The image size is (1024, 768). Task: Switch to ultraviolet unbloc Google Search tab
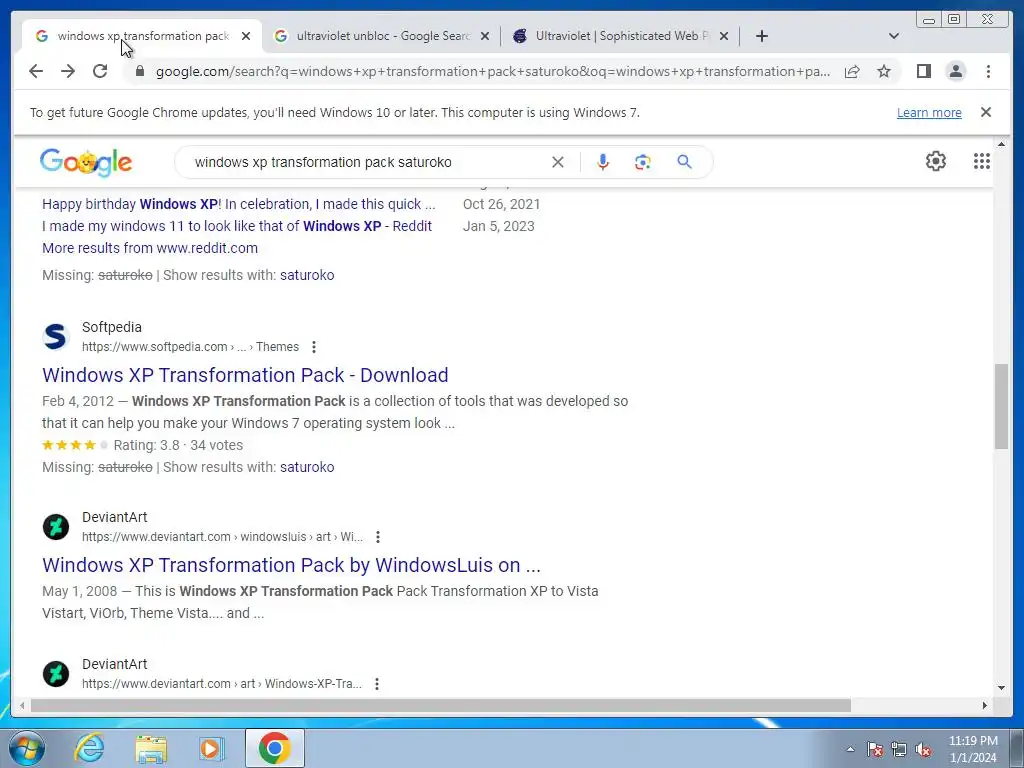tap(382, 36)
